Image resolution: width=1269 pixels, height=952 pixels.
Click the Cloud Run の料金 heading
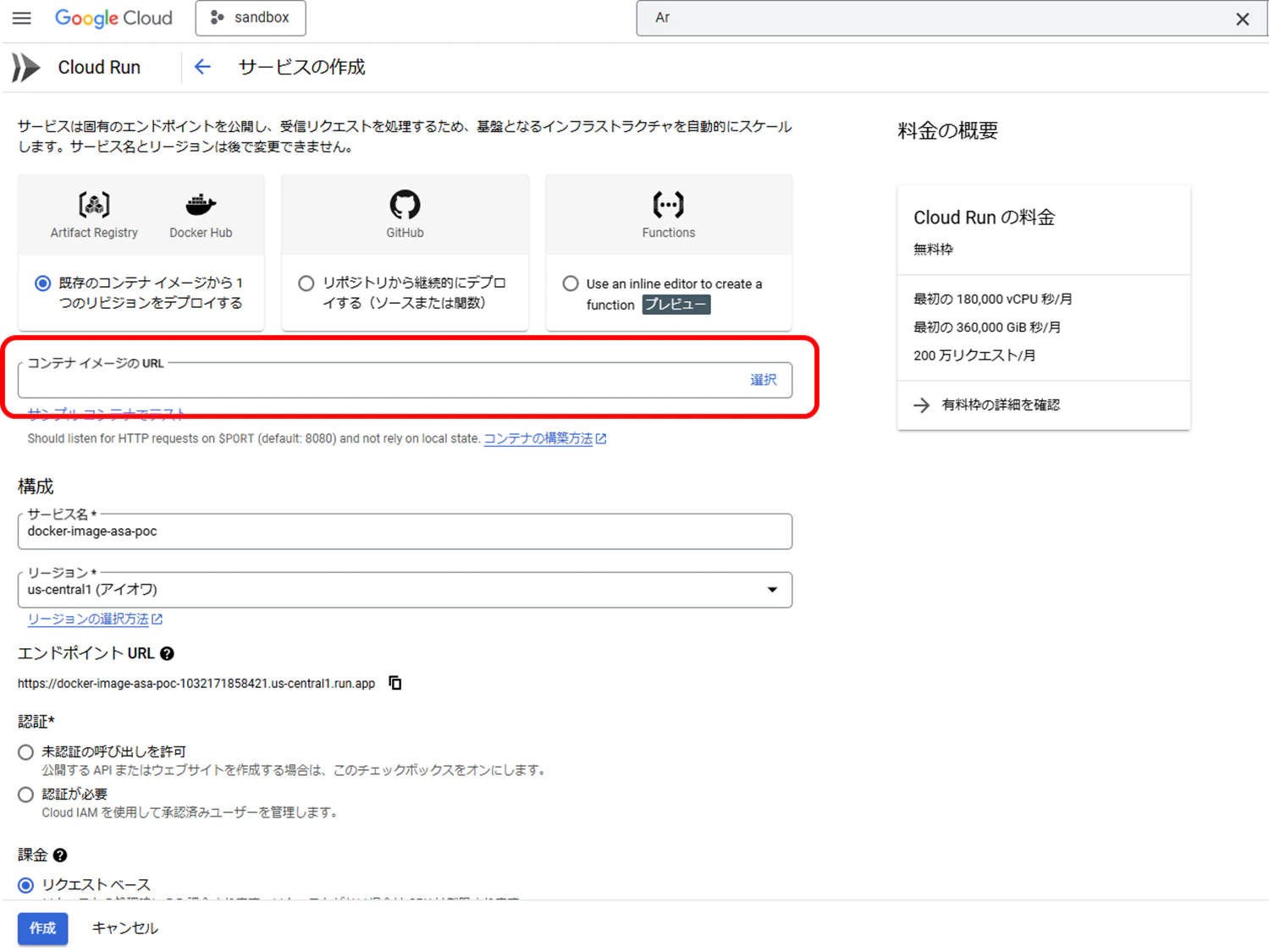tap(985, 217)
